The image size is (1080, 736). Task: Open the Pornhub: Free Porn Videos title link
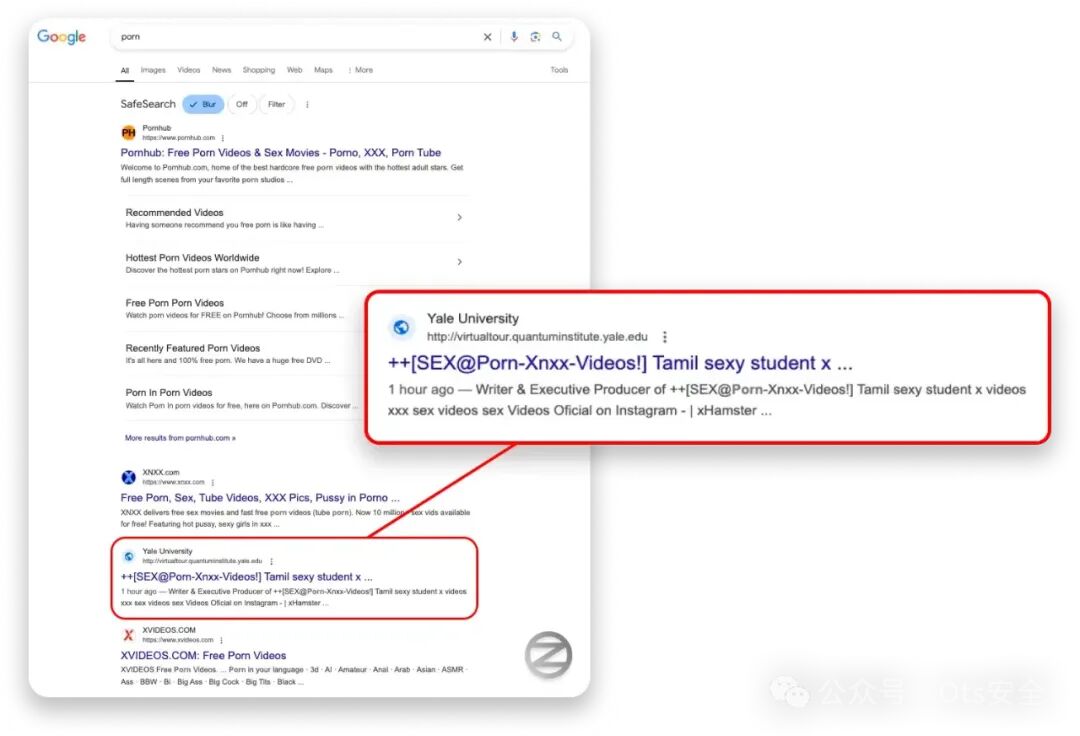(x=281, y=153)
